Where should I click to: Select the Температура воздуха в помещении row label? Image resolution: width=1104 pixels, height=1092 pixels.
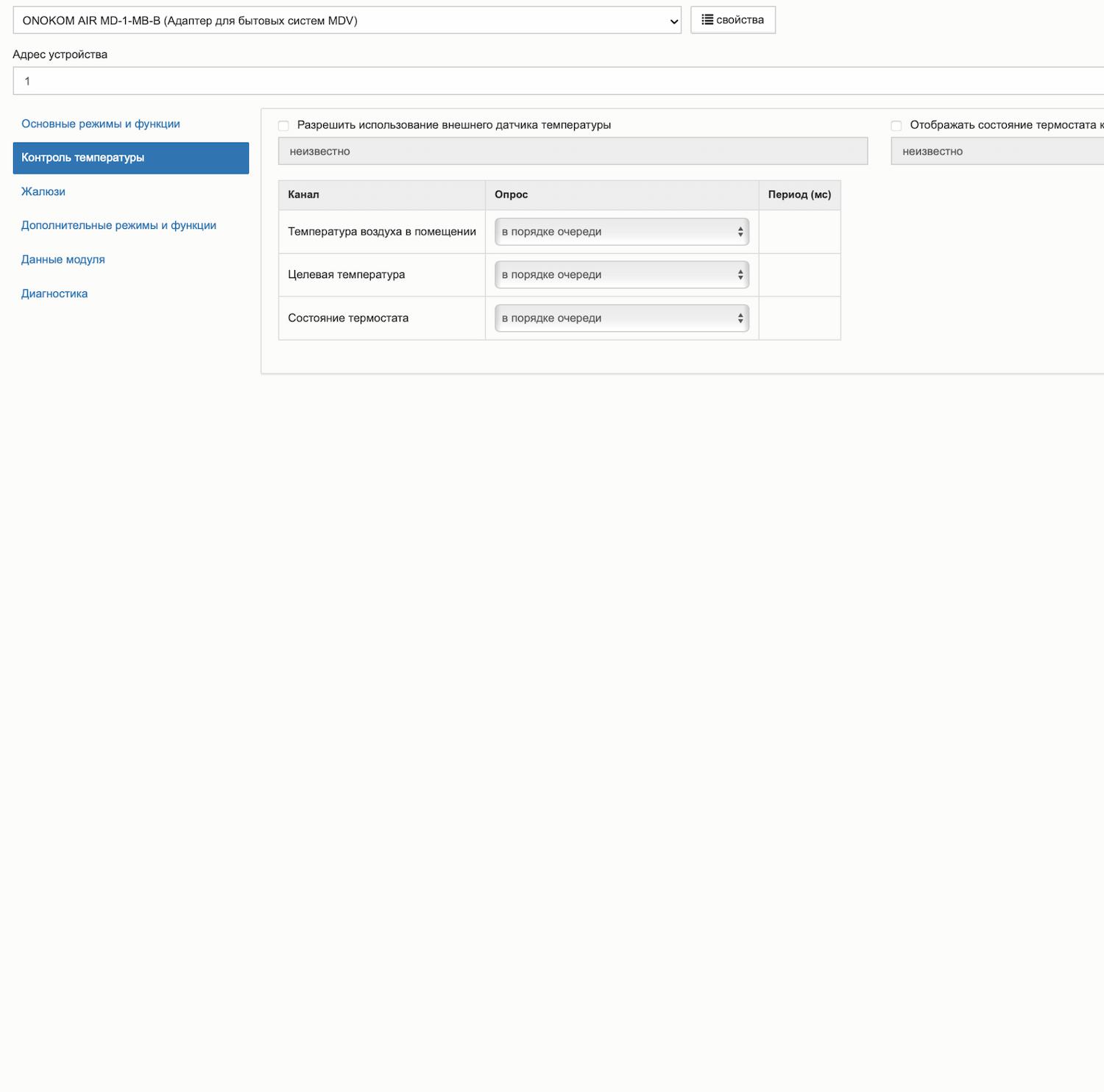382,232
